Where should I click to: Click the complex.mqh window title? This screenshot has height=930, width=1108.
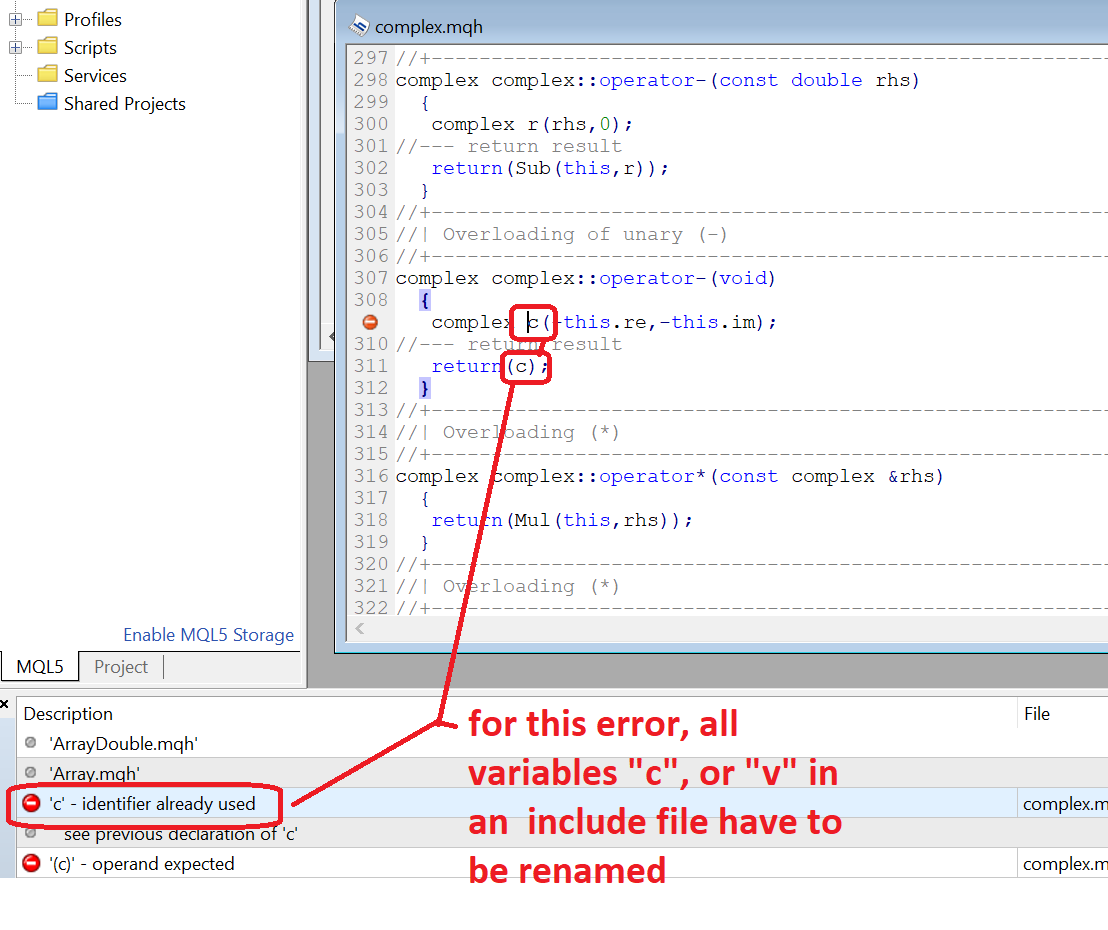pos(429,27)
